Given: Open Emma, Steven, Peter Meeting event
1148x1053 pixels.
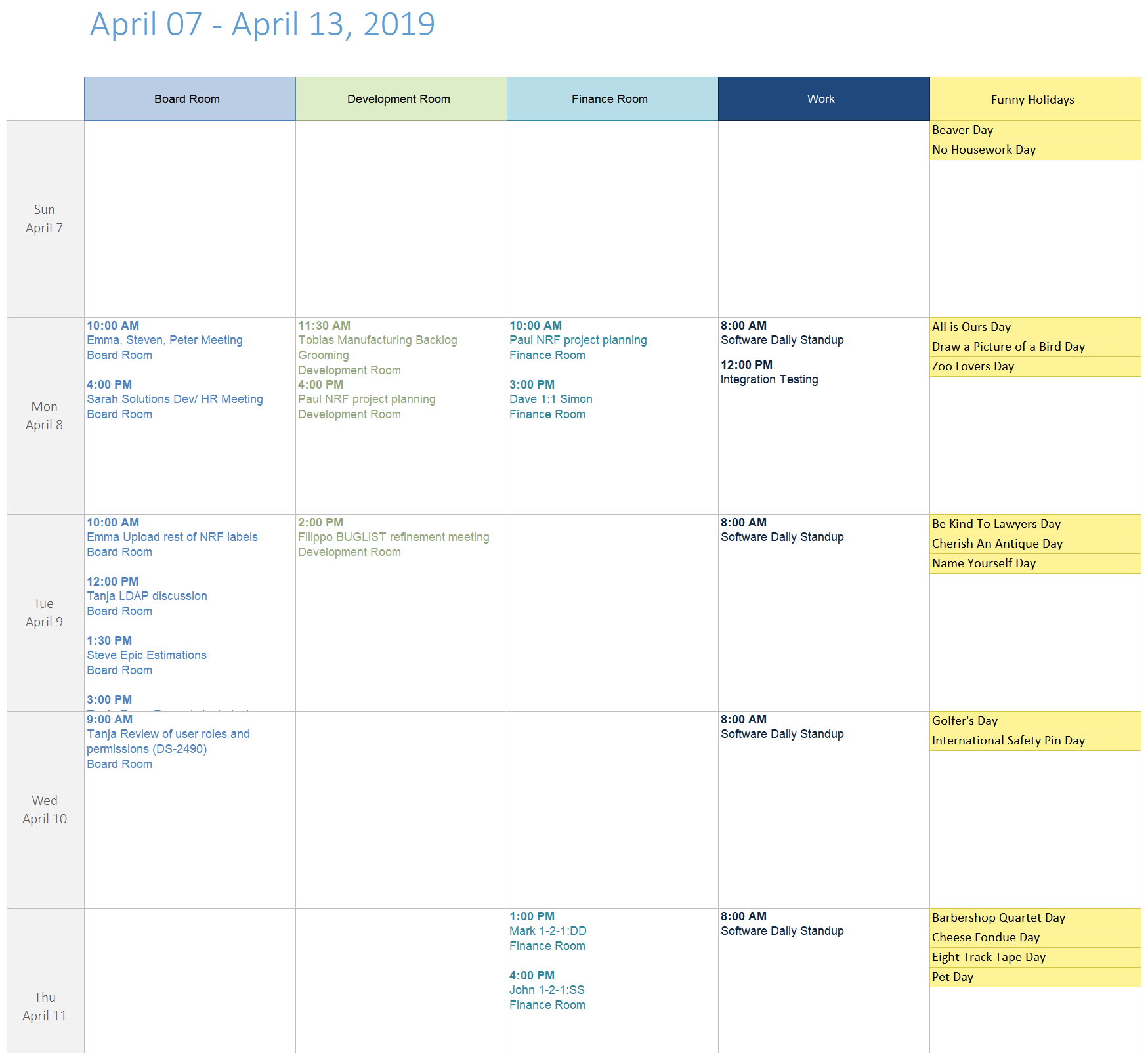Looking at the screenshot, I should click(165, 340).
